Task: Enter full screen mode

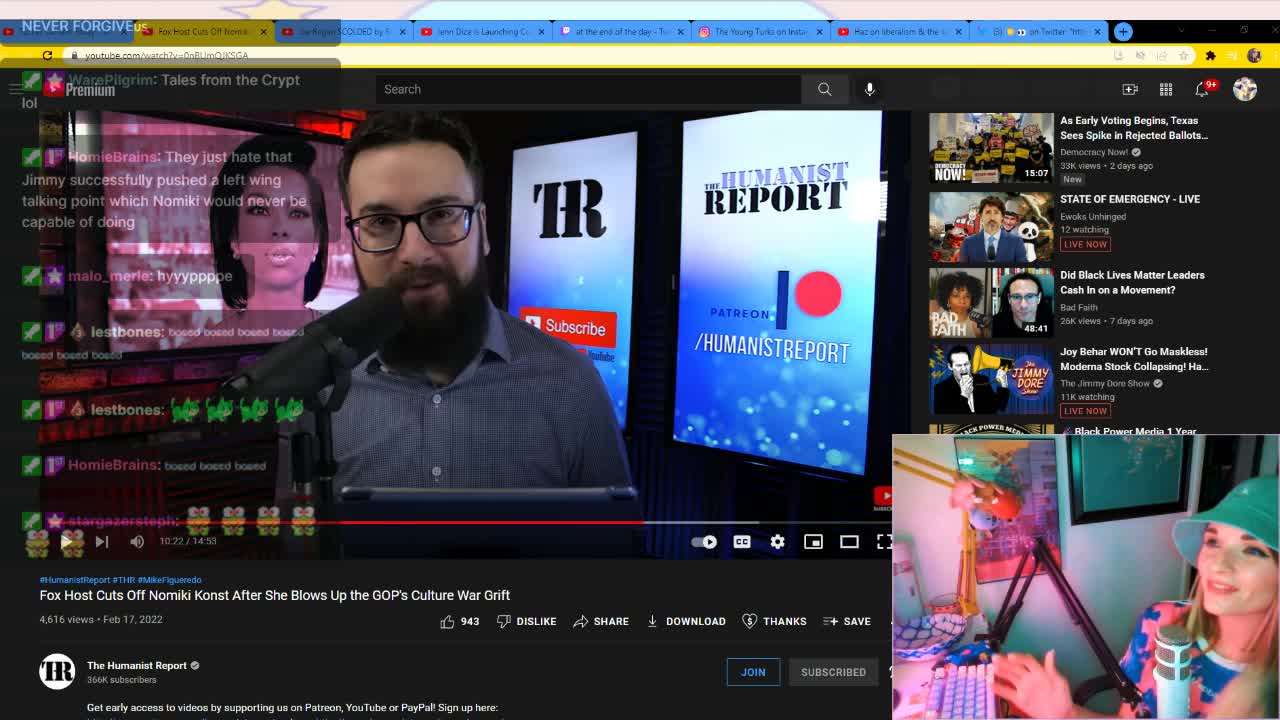Action: pyautogui.click(x=884, y=542)
